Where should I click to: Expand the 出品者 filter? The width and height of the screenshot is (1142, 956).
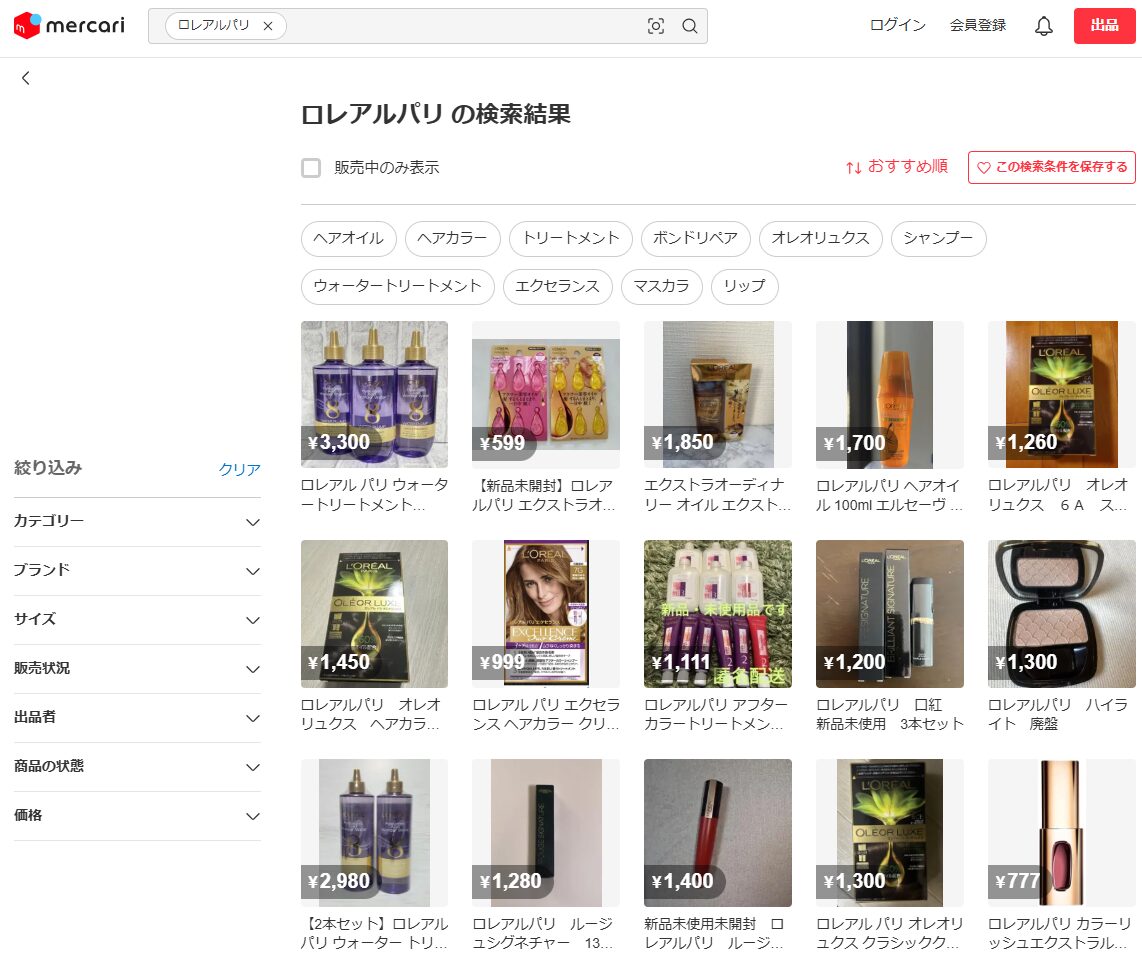click(137, 717)
